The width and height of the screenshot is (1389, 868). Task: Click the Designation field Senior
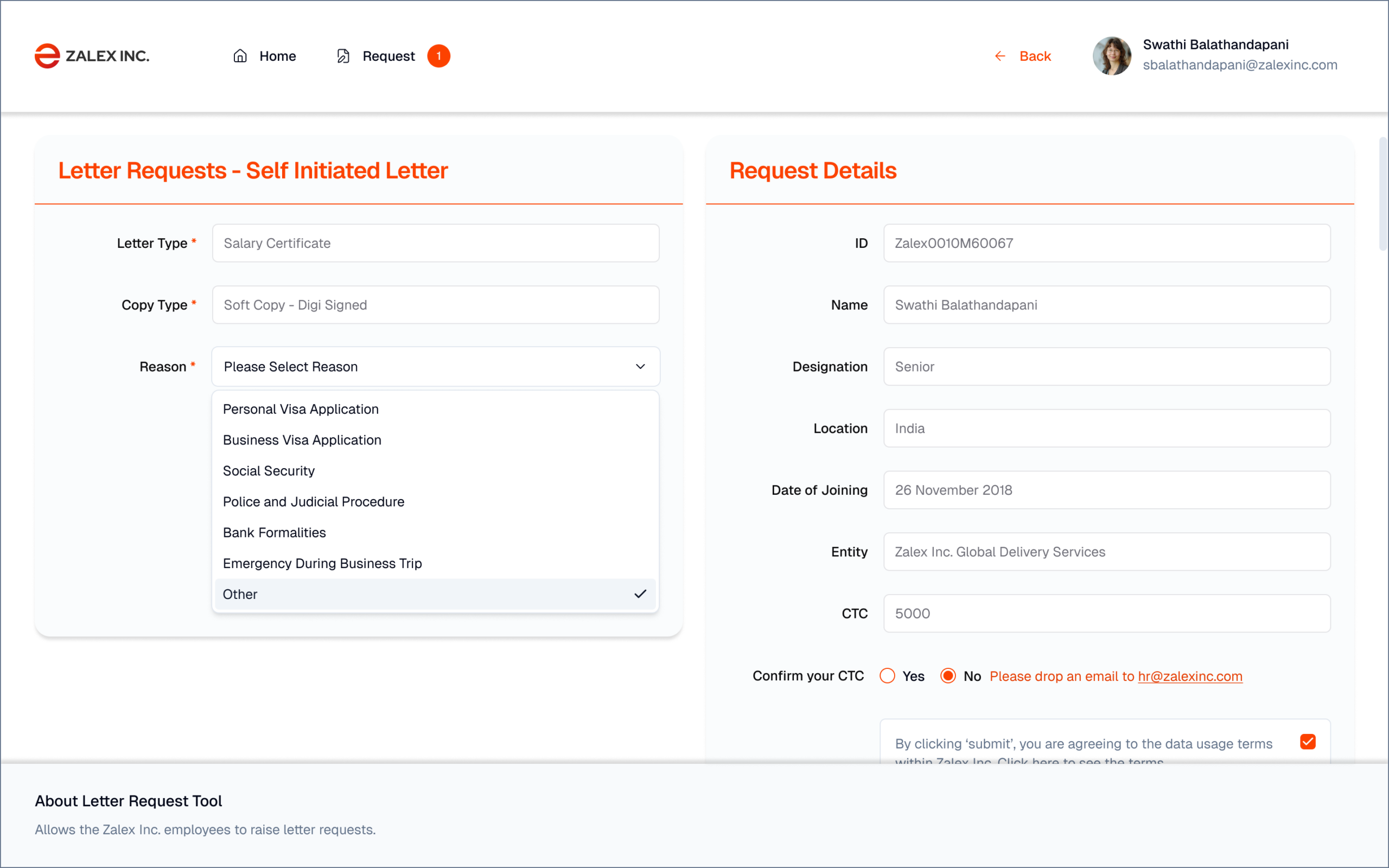[1107, 366]
